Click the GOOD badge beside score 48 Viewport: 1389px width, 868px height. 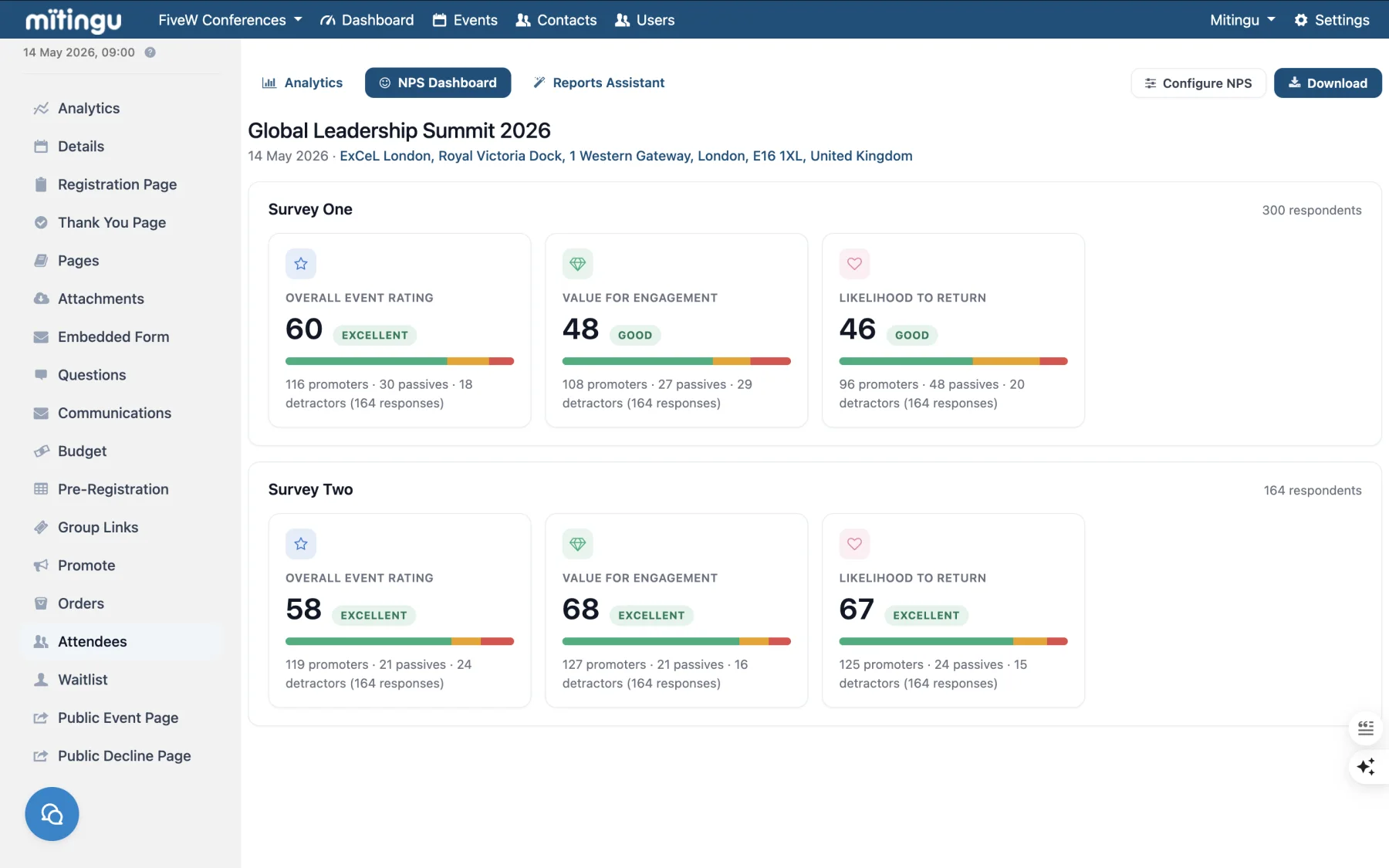[x=635, y=336]
